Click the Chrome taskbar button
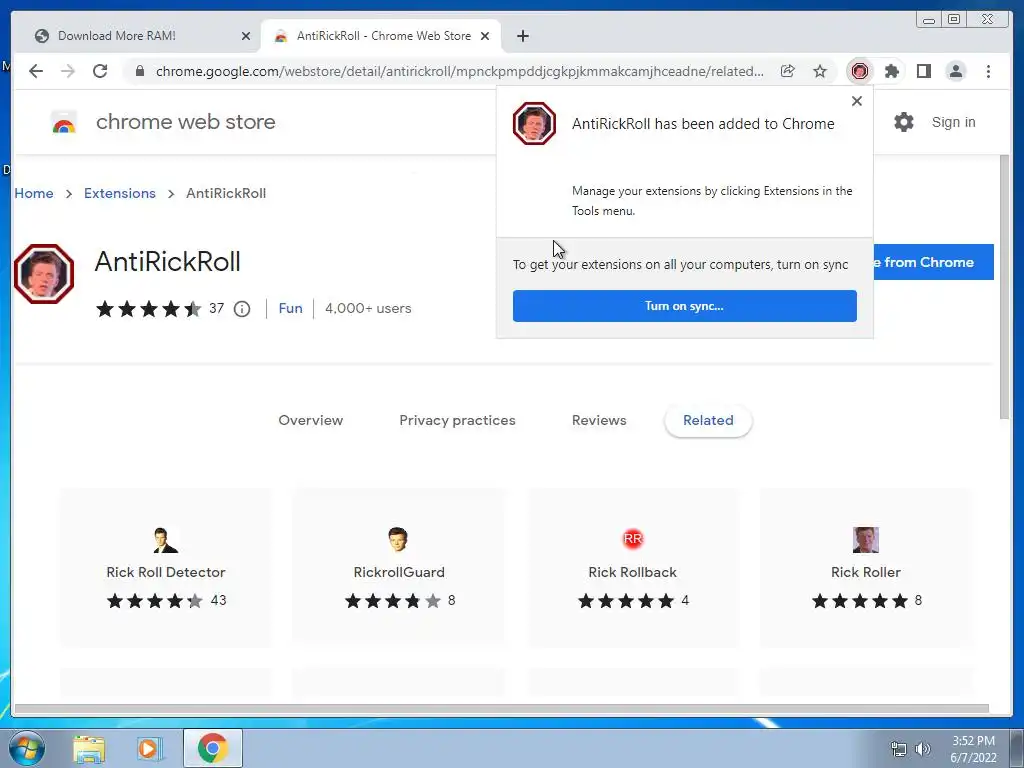Viewport: 1024px width, 768px height. point(213,748)
